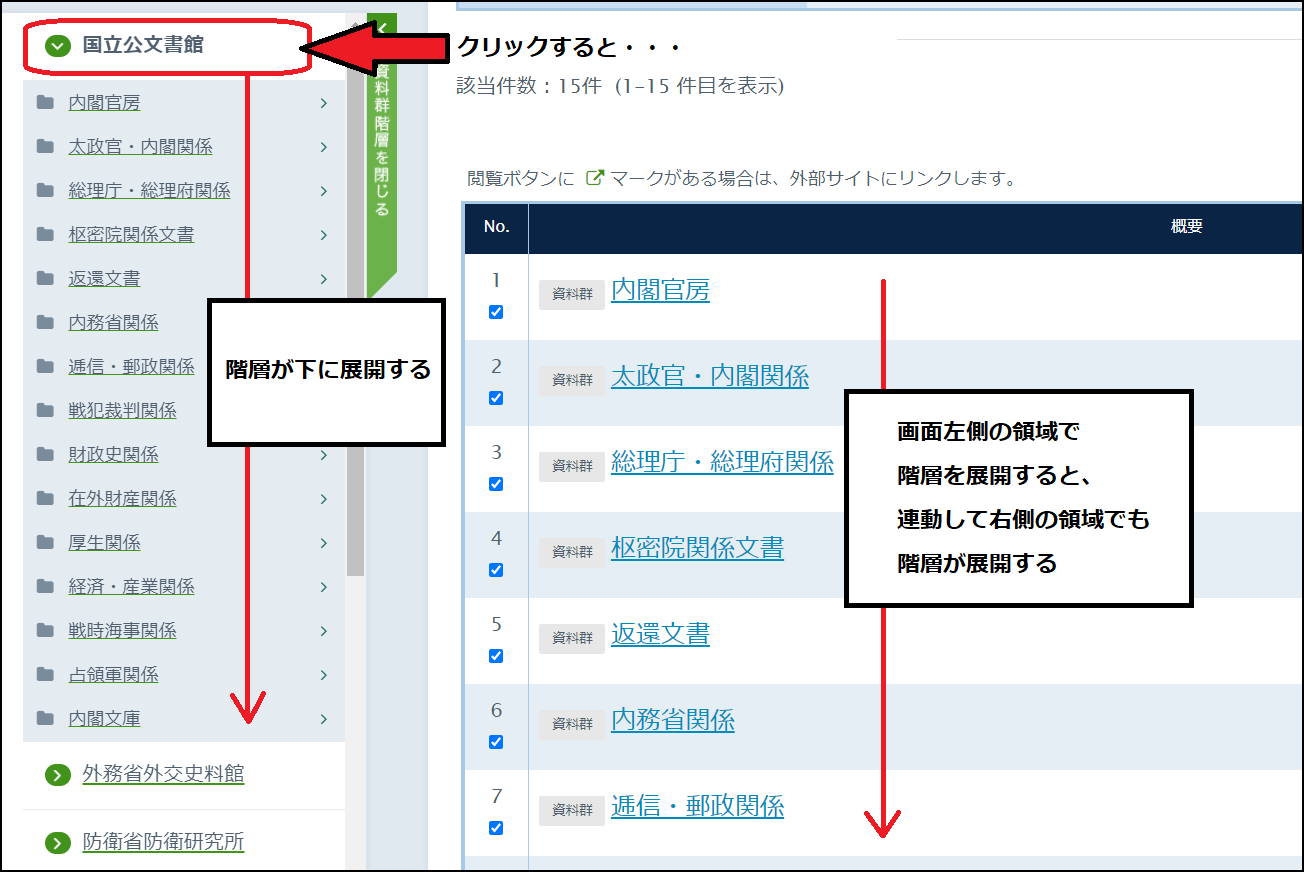Expand the 経済・産業関係 row chevron
Screen dimensions: 1304x872
coord(324,587)
